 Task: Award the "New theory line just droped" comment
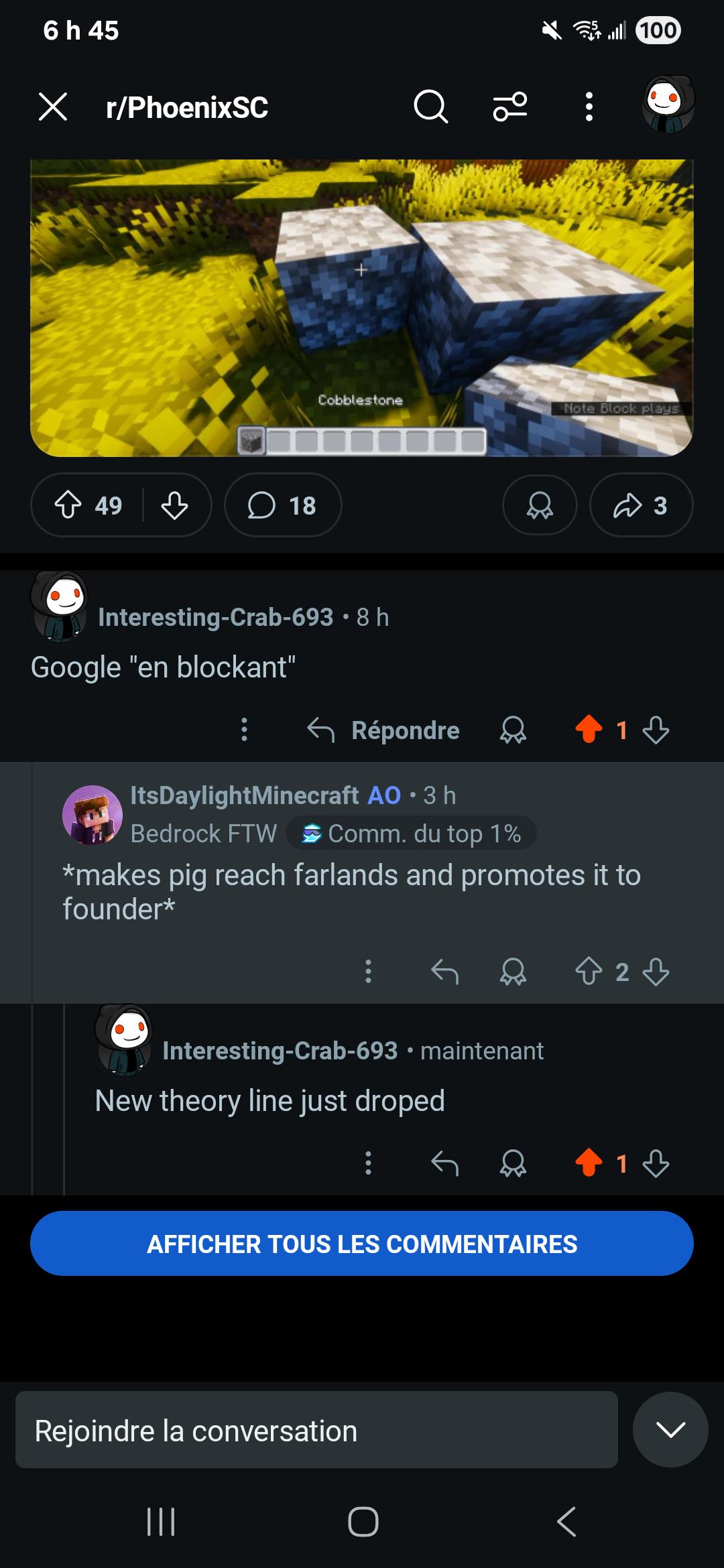click(513, 1163)
